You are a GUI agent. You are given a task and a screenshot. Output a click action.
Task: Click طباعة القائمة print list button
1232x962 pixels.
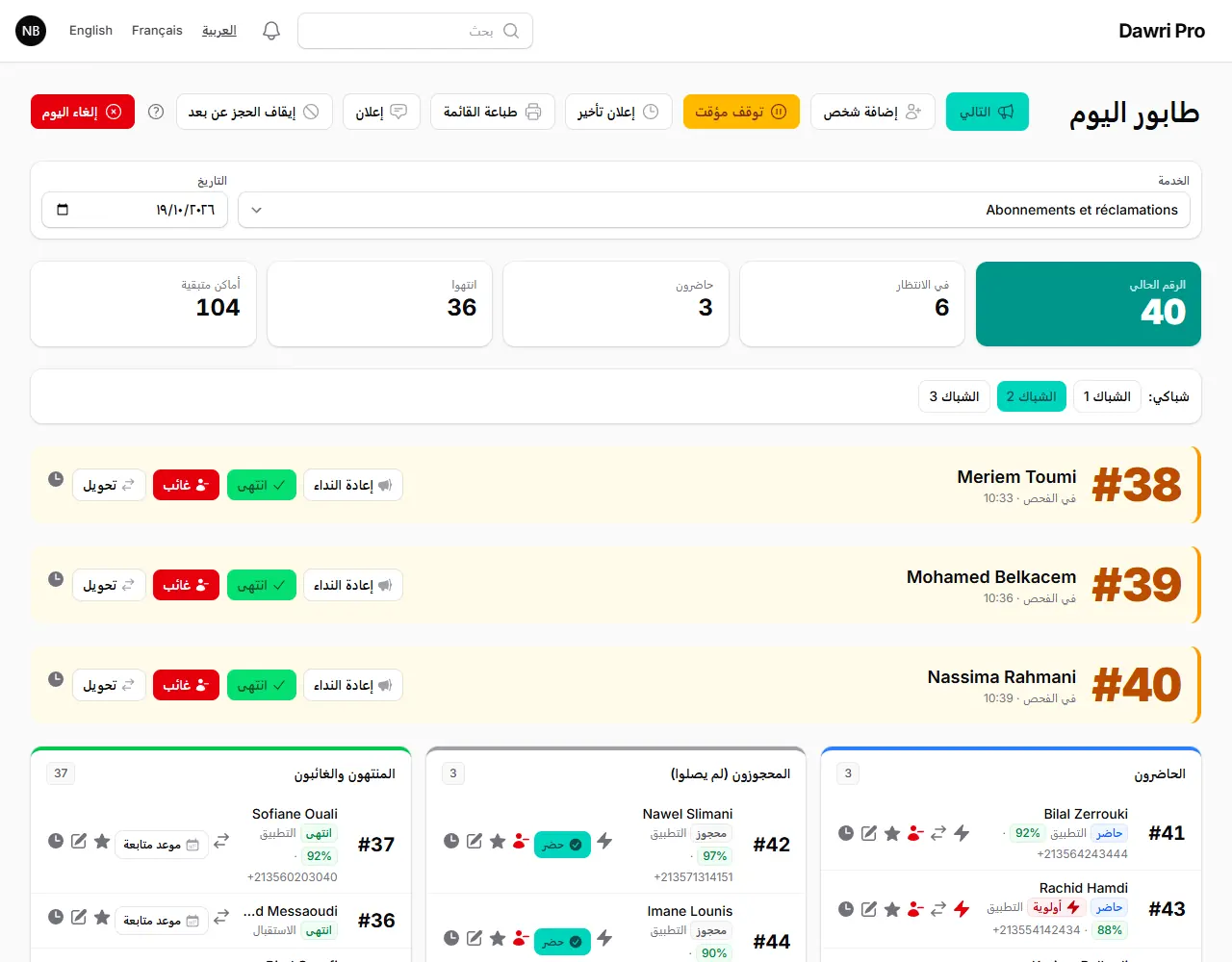(x=493, y=112)
